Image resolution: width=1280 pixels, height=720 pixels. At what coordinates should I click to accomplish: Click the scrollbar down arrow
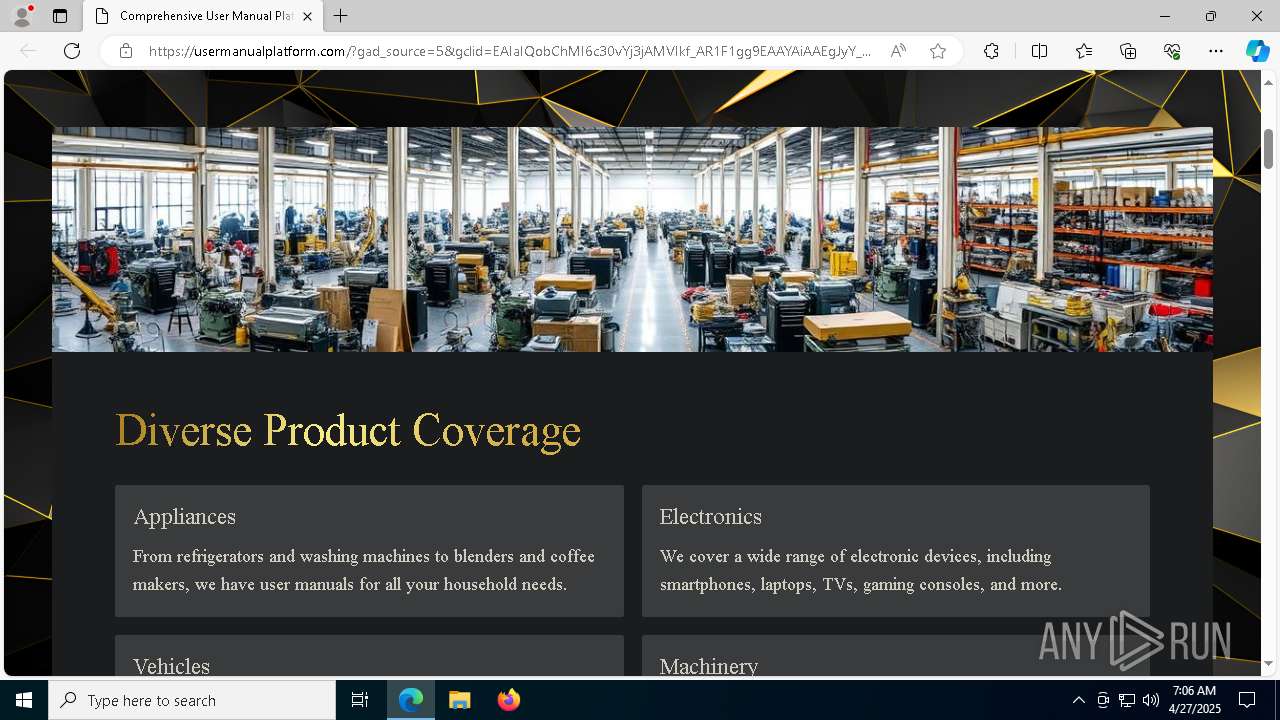tap(1269, 663)
